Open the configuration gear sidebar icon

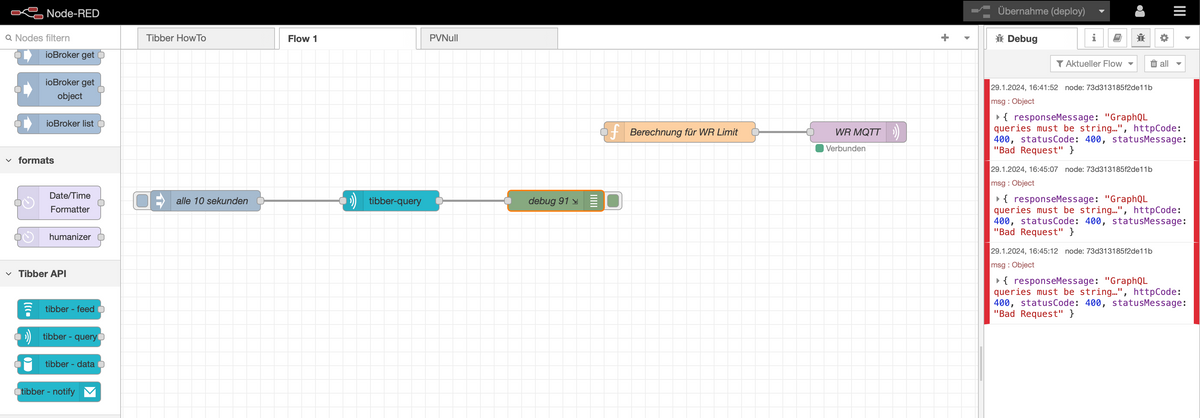[x=1163, y=38]
